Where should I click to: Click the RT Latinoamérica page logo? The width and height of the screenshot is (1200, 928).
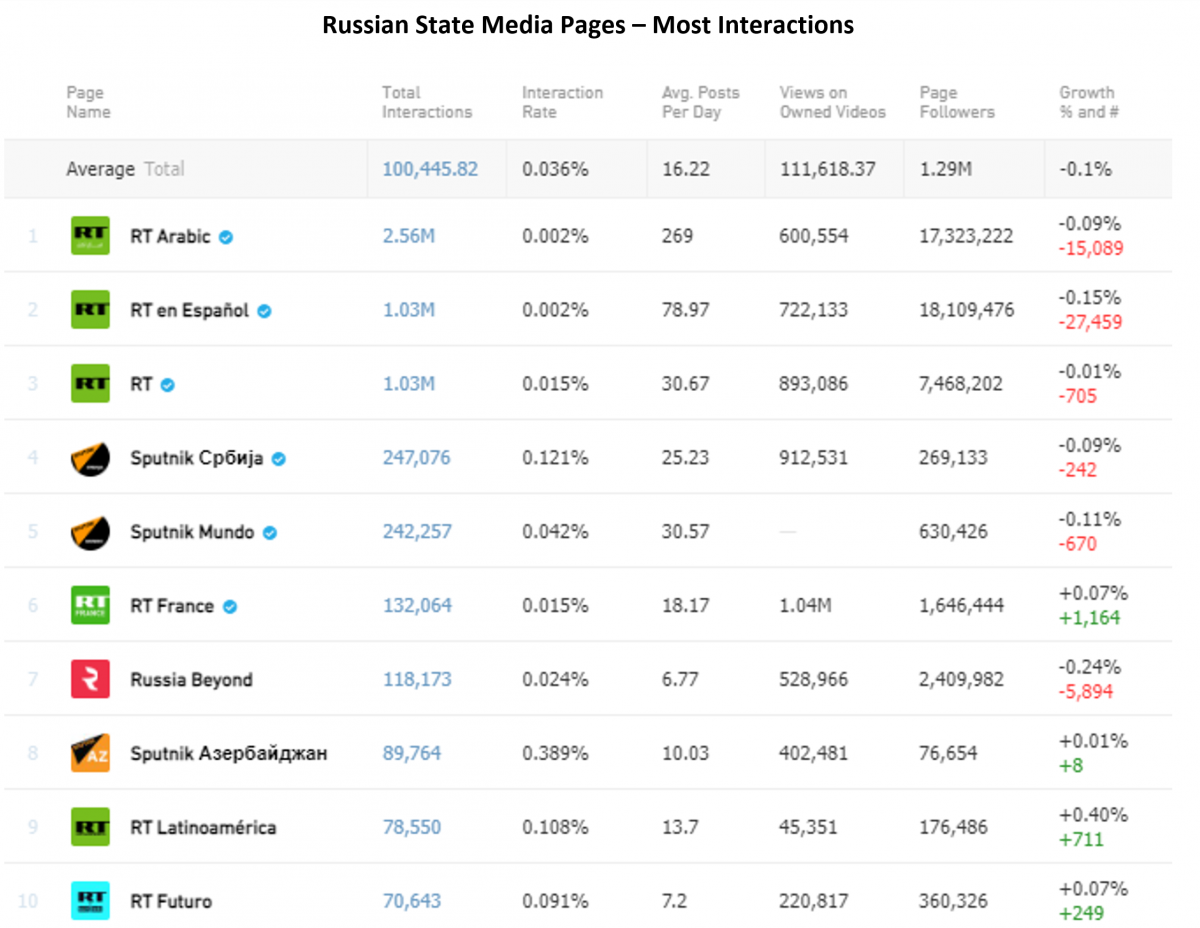[x=90, y=827]
